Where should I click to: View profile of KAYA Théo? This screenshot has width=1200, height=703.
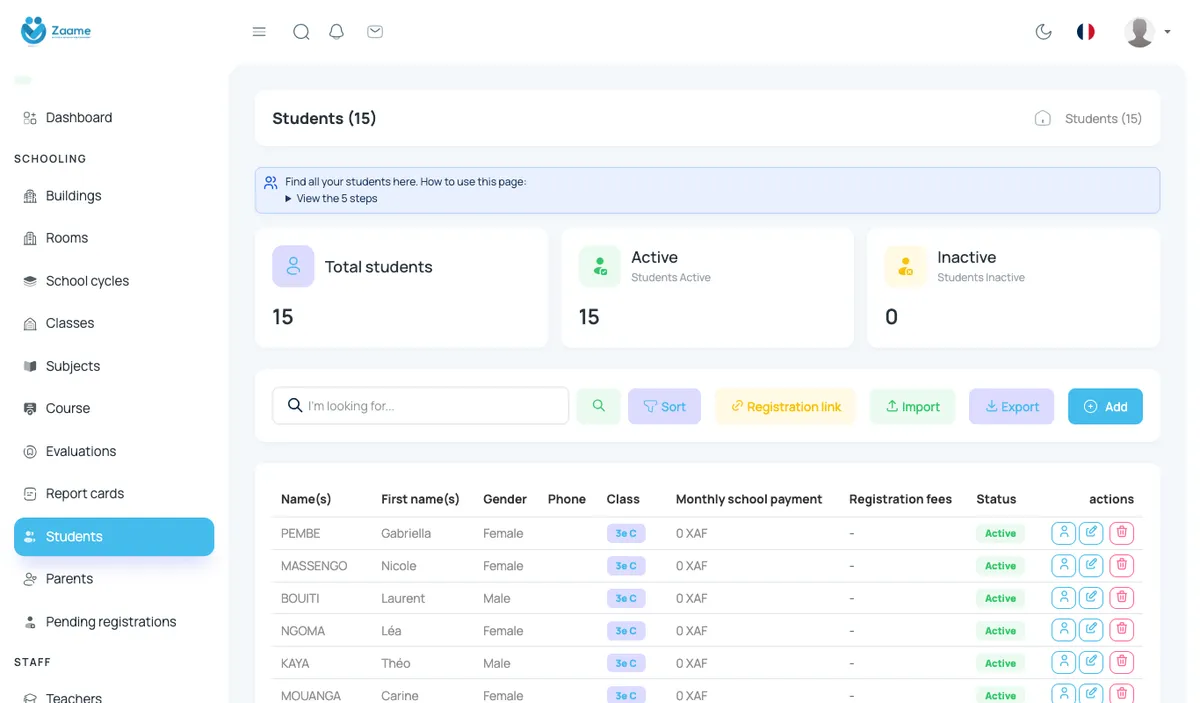1064,662
